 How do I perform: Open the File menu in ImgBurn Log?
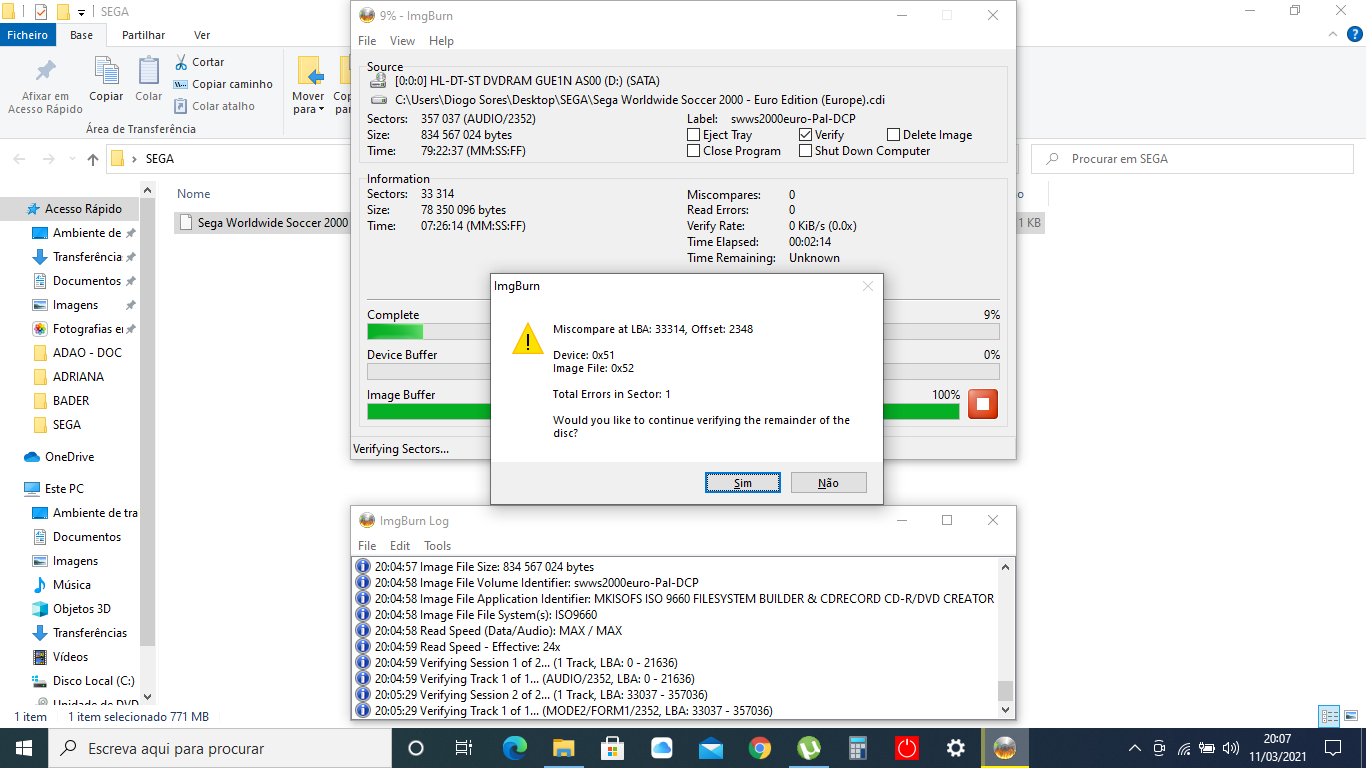367,546
